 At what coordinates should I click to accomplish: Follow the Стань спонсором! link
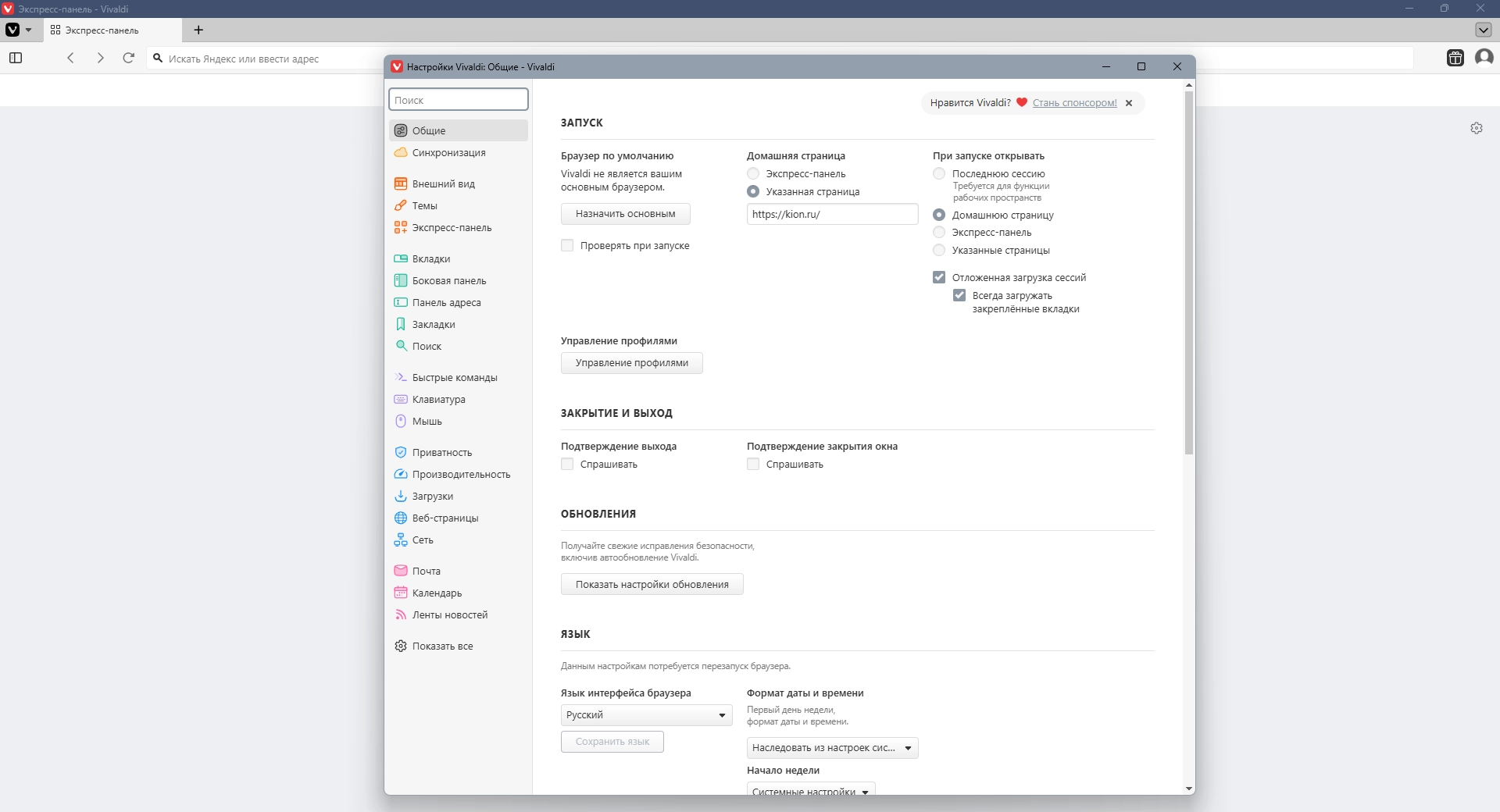coord(1074,103)
